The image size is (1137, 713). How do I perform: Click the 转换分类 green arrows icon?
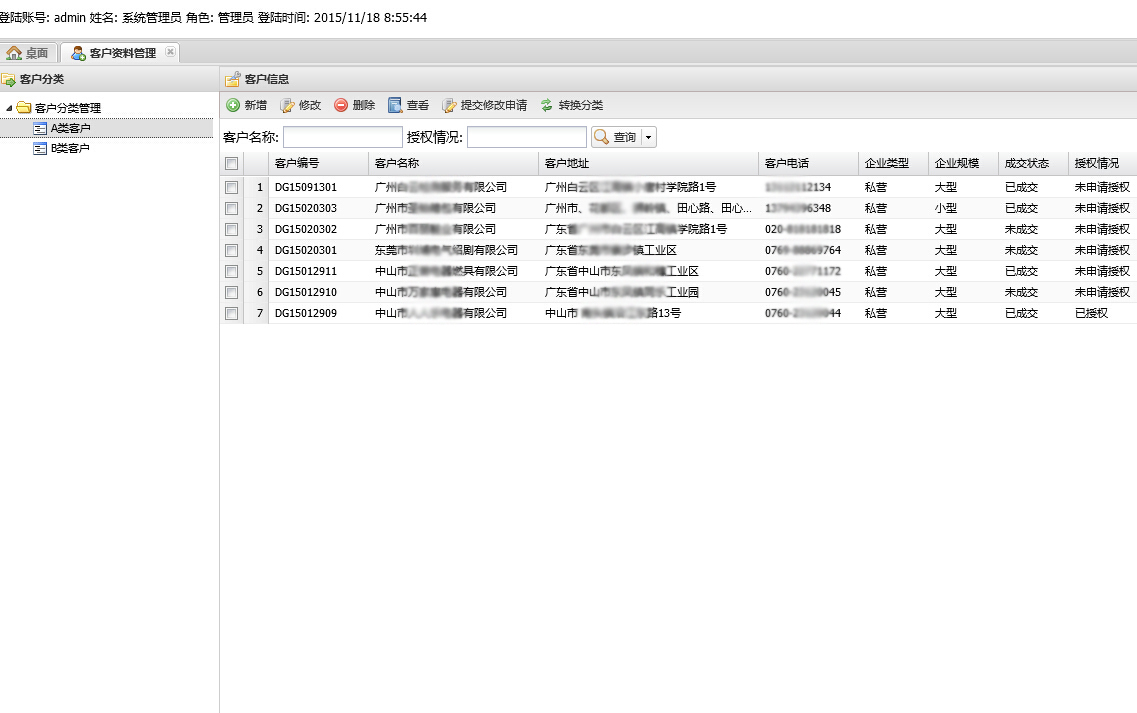(x=547, y=105)
